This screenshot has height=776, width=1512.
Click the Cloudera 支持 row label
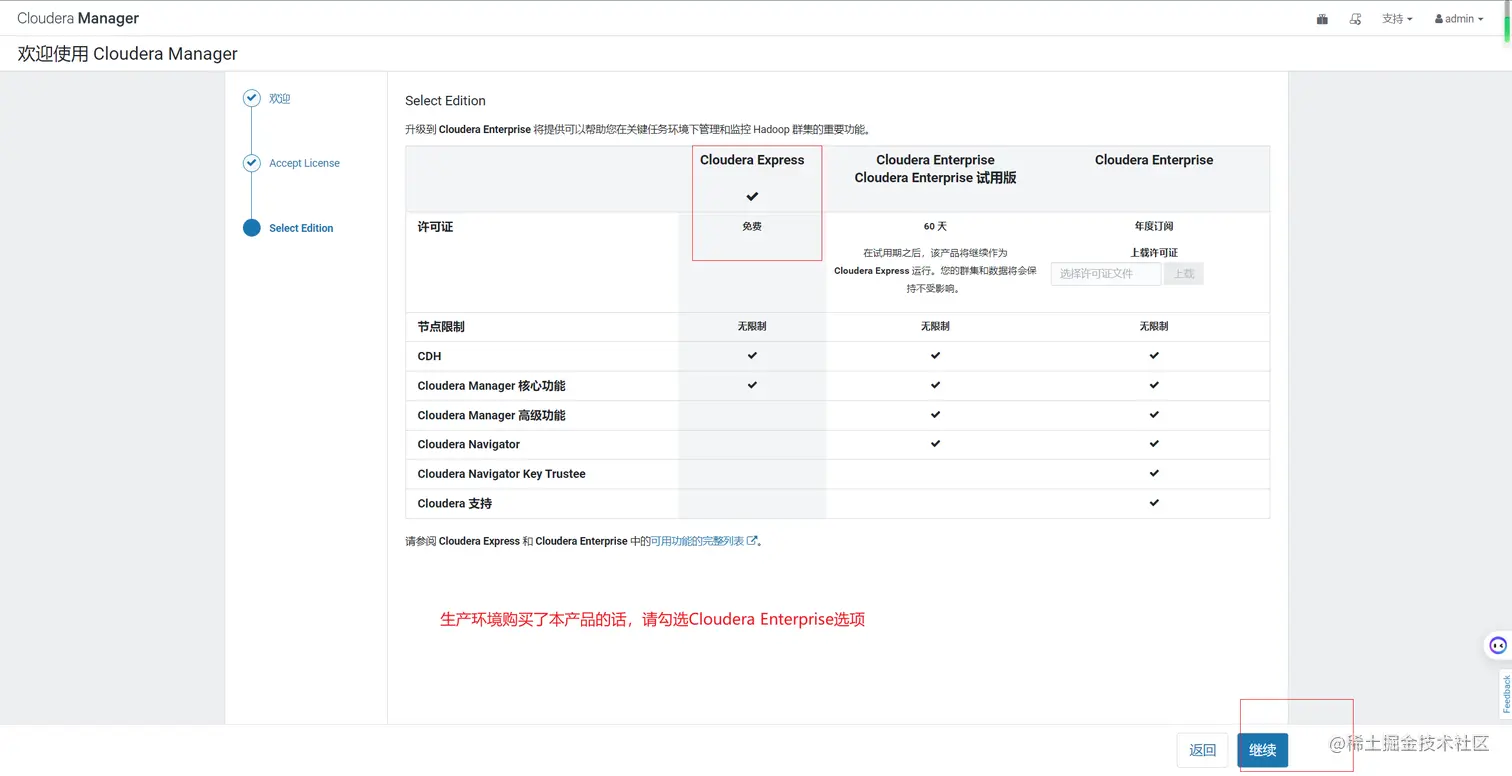pyautogui.click(x=454, y=503)
